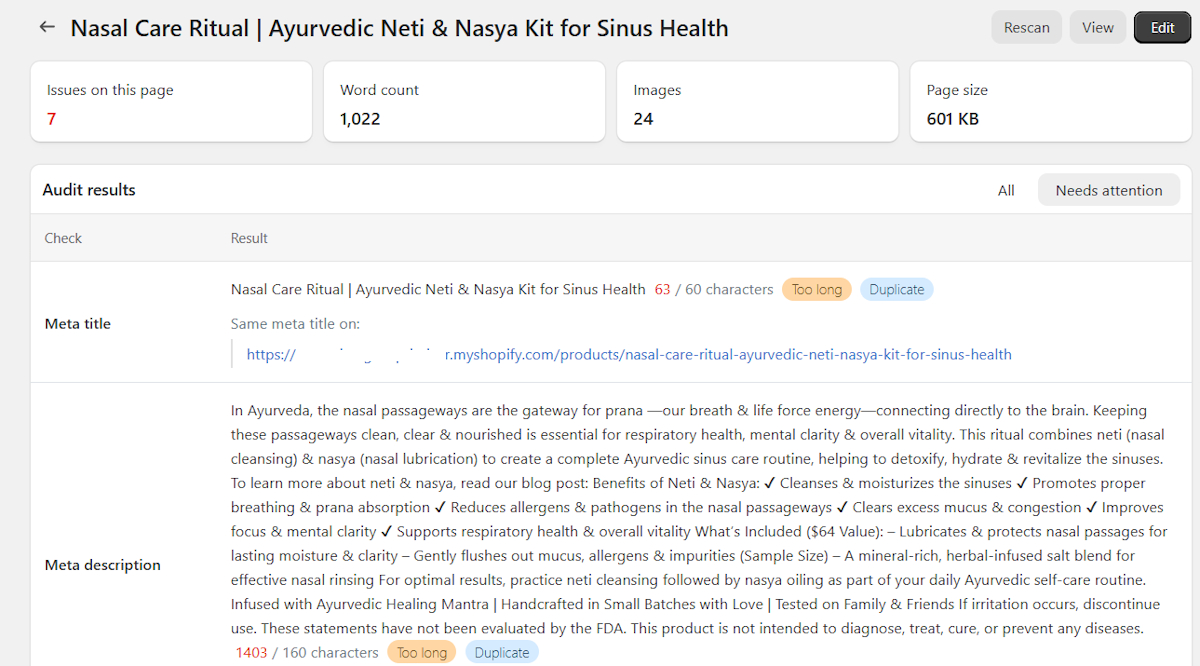Switch to the All filter tab
The height and width of the screenshot is (666, 1200).
coord(1006,190)
